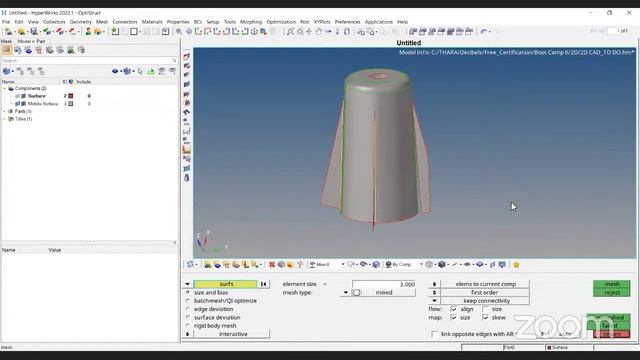Select the size and bias radio button
640x360 pixels.
[x=188, y=293]
